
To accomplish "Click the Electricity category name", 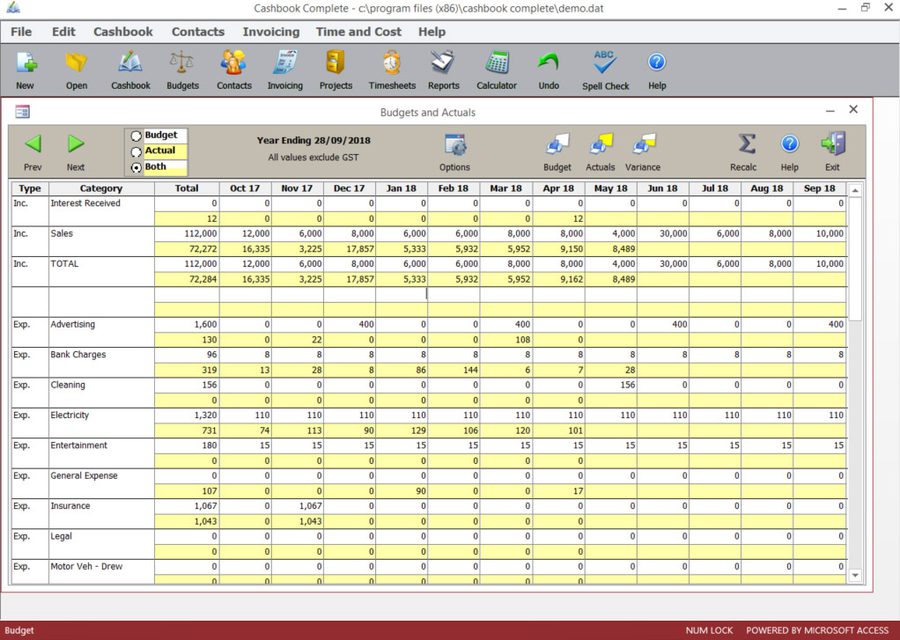I will point(70,415).
